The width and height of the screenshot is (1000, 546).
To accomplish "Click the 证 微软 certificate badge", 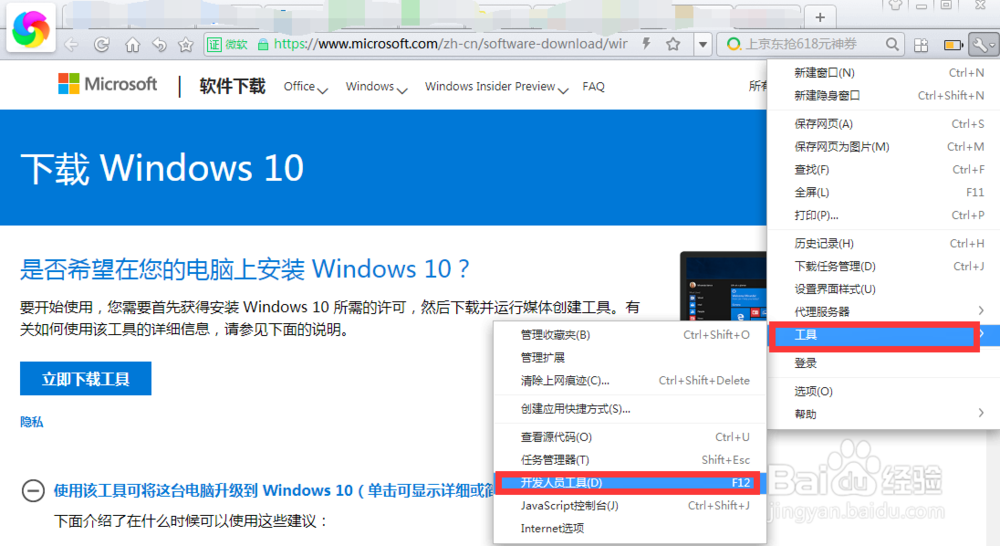I will pos(228,45).
